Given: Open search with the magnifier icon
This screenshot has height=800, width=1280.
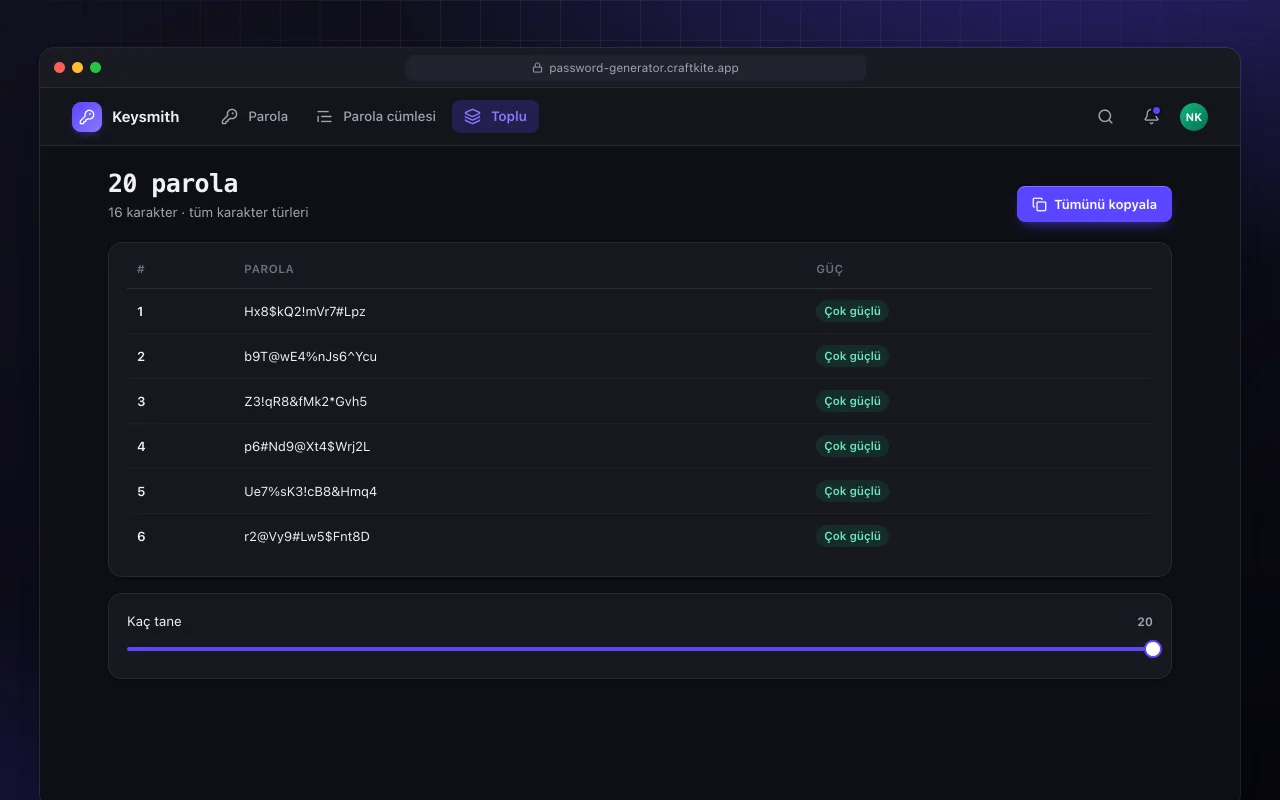Looking at the screenshot, I should point(1105,117).
